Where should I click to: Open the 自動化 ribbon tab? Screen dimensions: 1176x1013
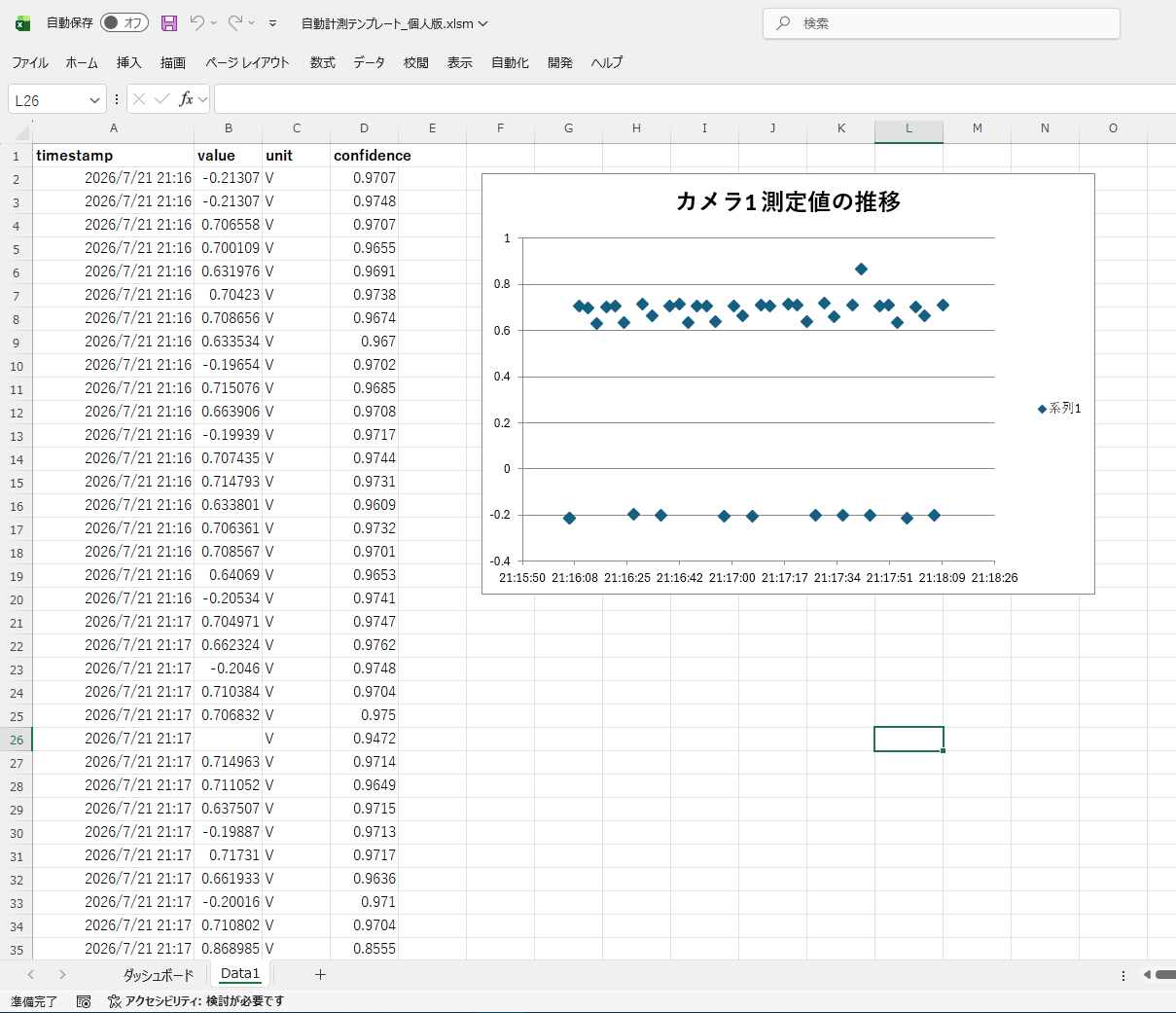pos(511,62)
